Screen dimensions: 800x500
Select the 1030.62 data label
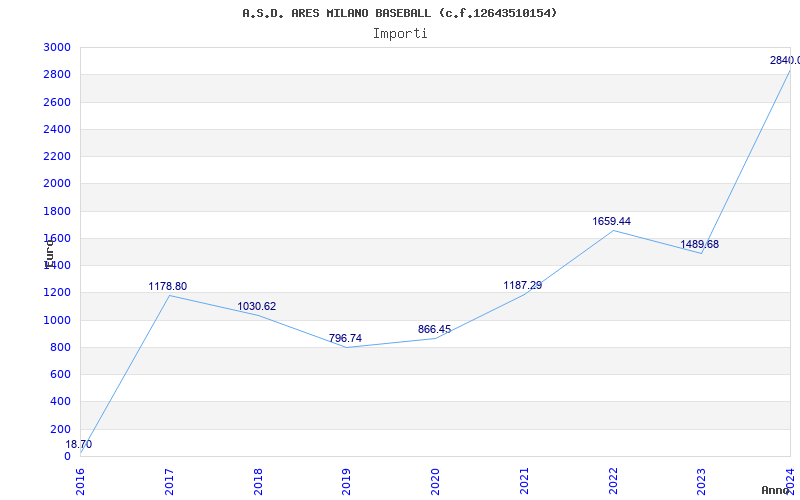(x=257, y=306)
